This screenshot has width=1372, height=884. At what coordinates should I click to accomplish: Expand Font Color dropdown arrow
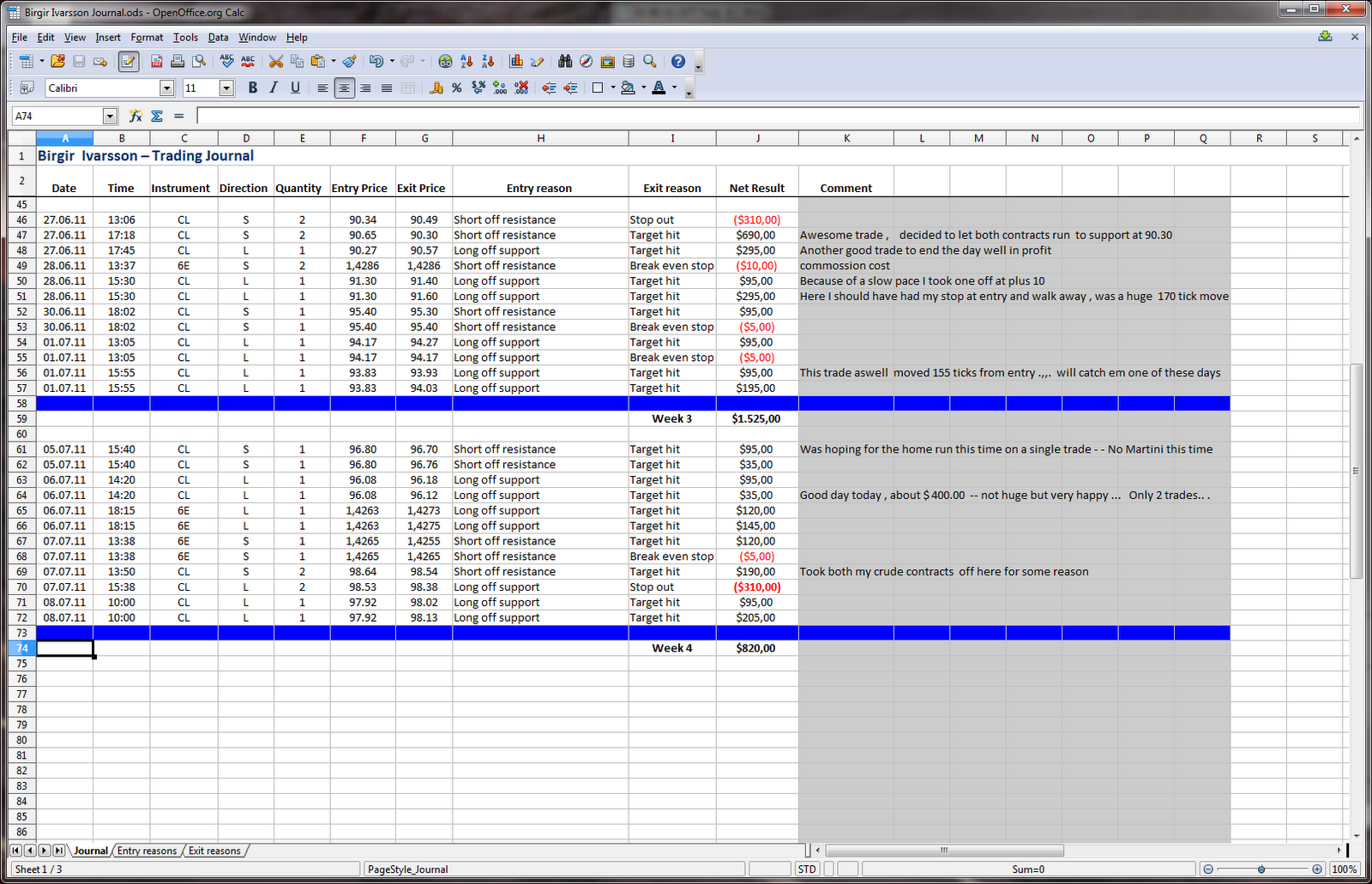(x=674, y=87)
